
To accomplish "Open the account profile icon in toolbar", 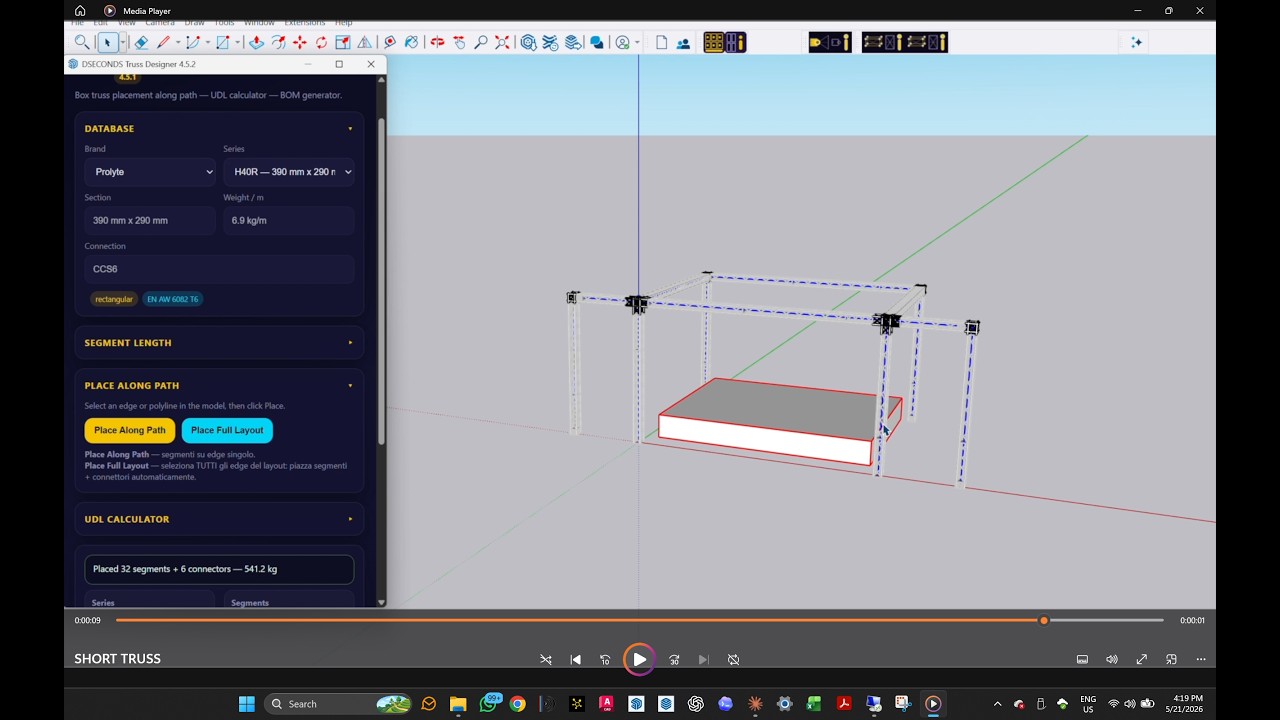I will click(x=623, y=42).
